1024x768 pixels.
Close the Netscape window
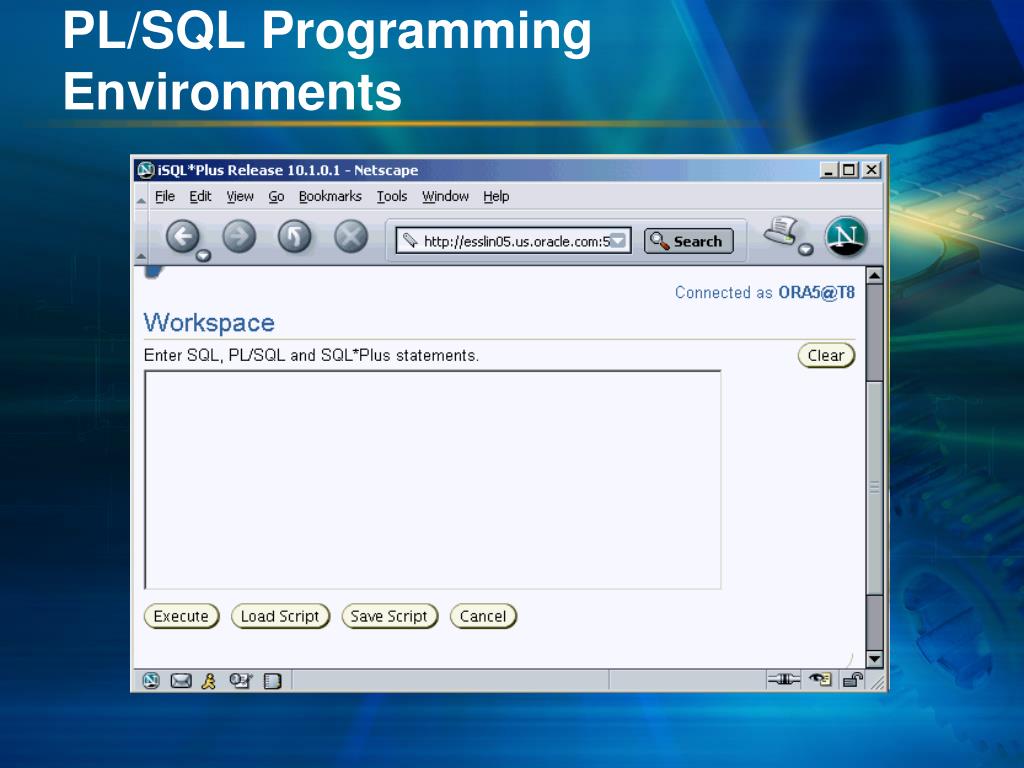tap(871, 170)
